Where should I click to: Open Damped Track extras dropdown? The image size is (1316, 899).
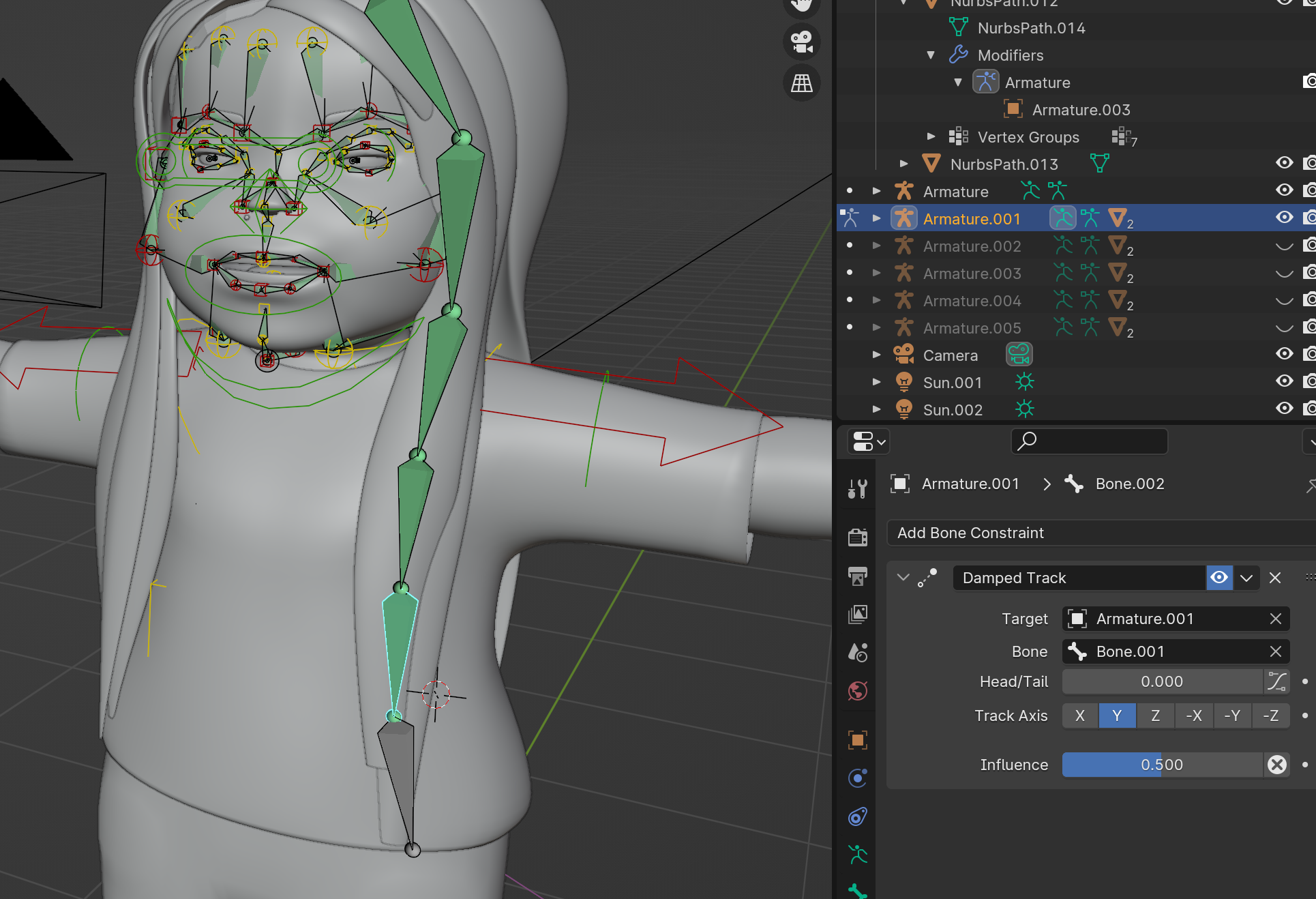(1246, 578)
